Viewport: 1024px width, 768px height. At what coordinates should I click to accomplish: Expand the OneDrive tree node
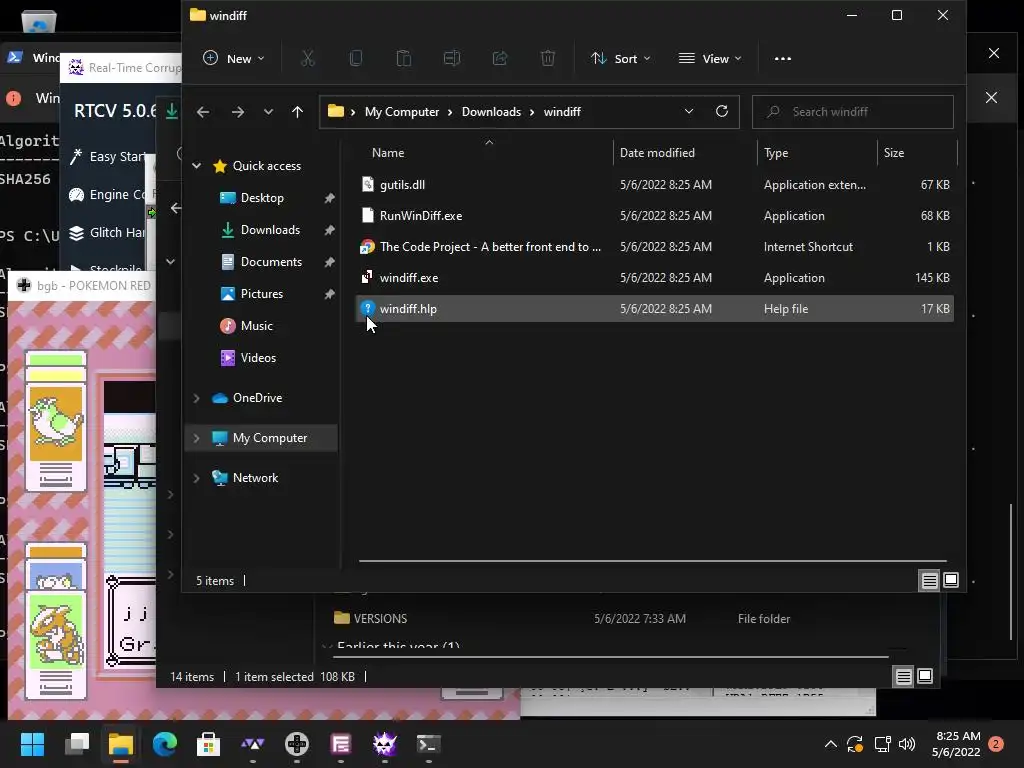click(x=197, y=398)
